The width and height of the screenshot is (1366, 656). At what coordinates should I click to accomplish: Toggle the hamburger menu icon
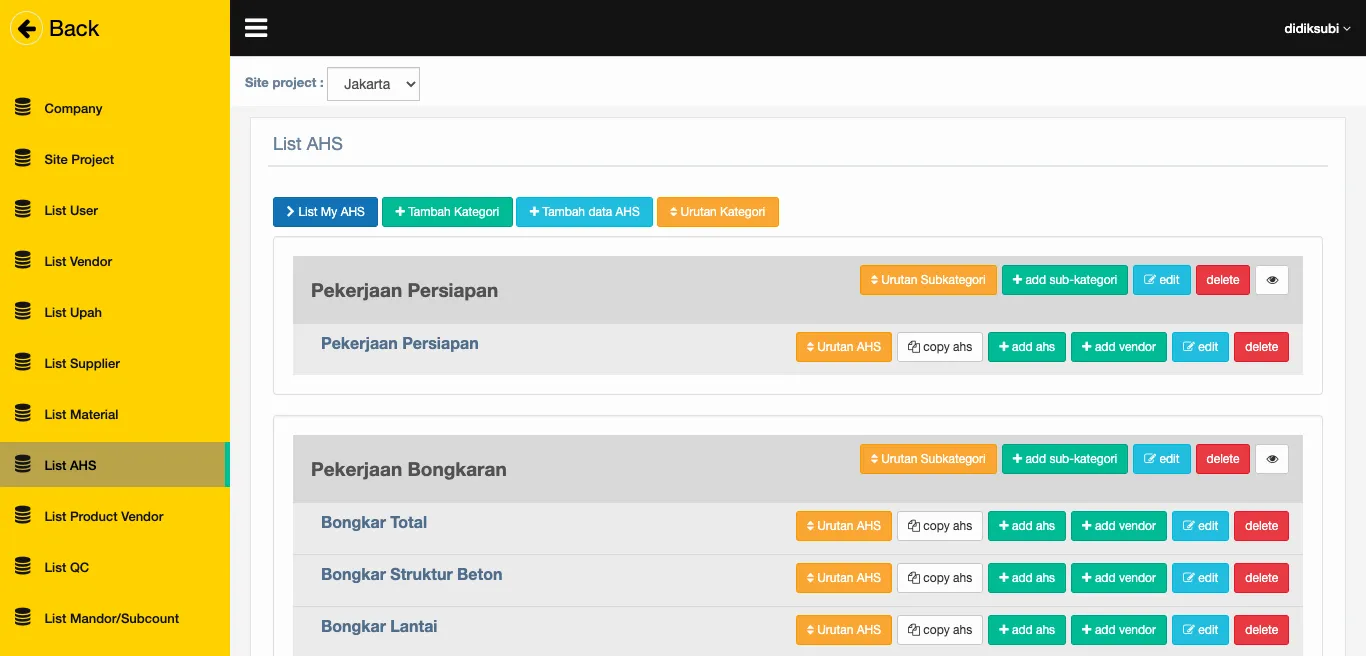click(x=256, y=28)
